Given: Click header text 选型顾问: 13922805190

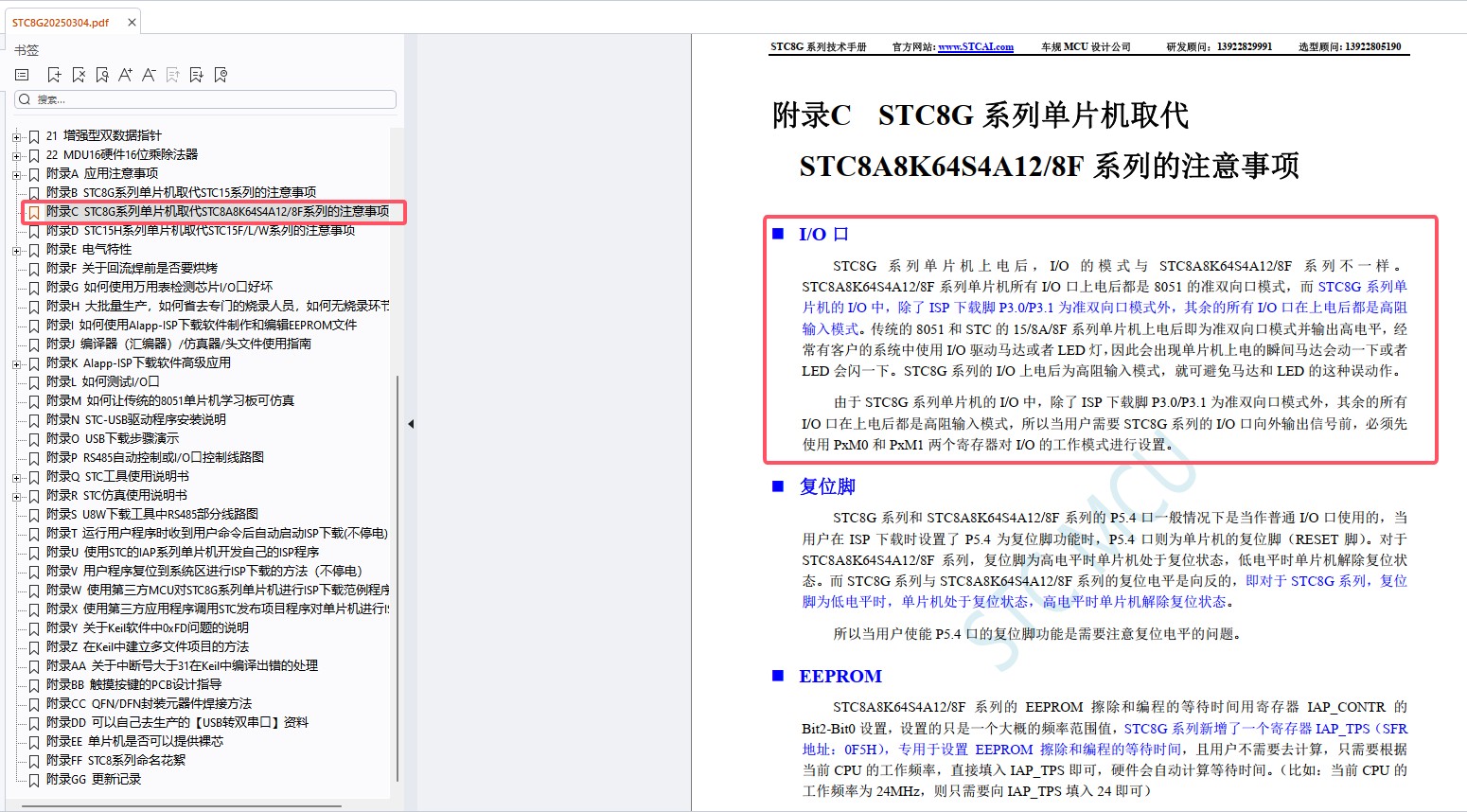Looking at the screenshot, I should pyautogui.click(x=1350, y=46).
